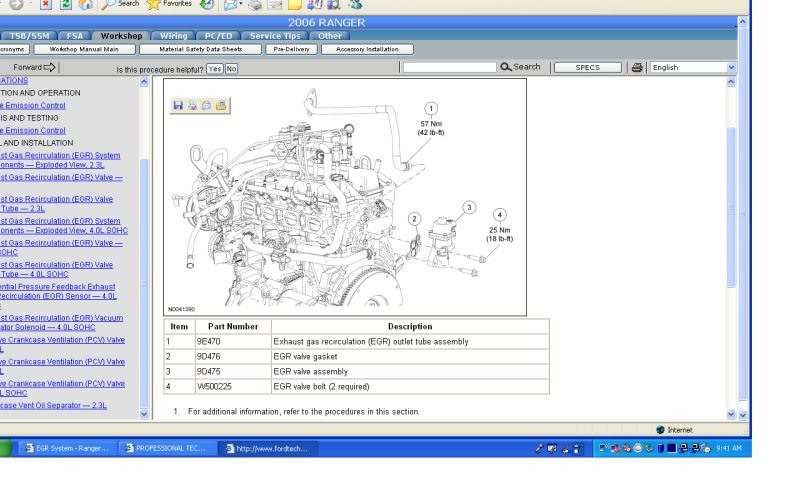Click the Messenger buddy icon in browser toolbar

[355, 4]
